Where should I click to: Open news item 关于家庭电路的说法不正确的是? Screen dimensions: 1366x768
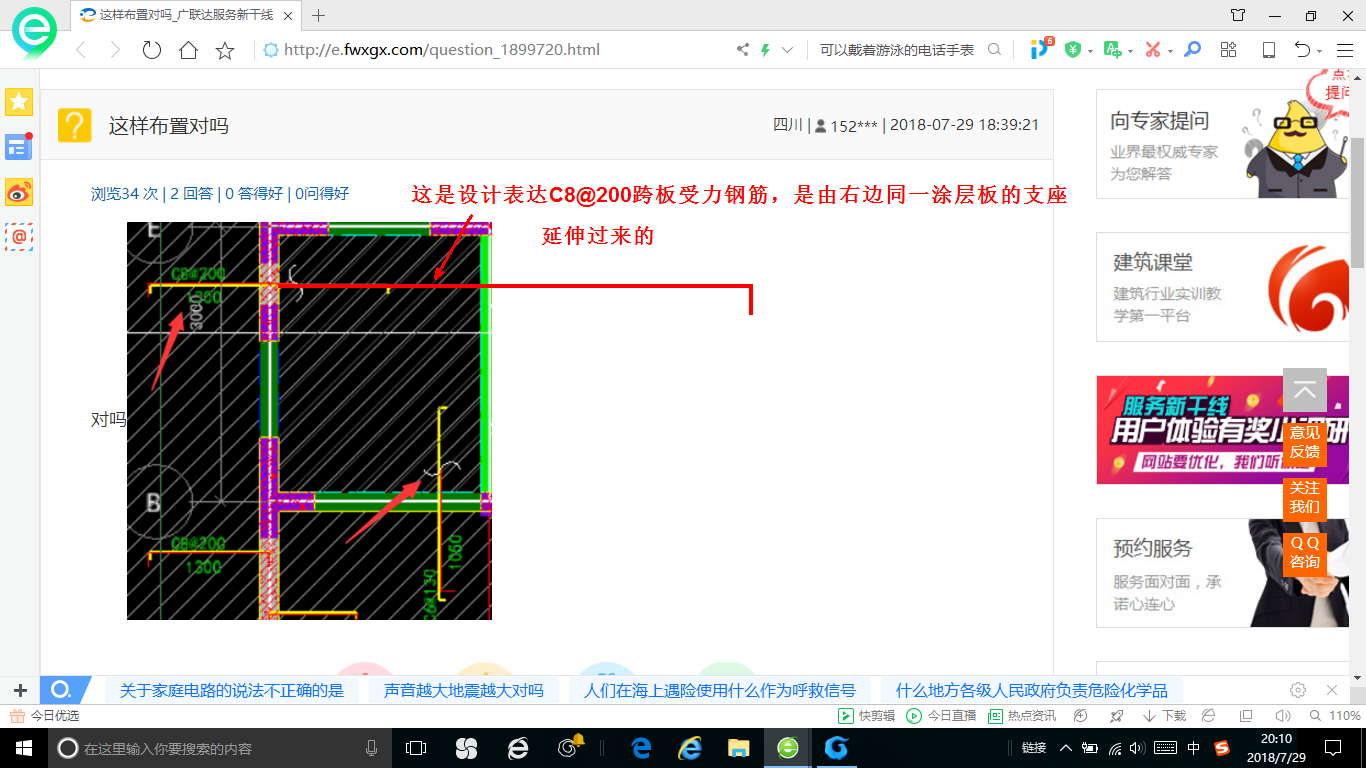(x=232, y=690)
